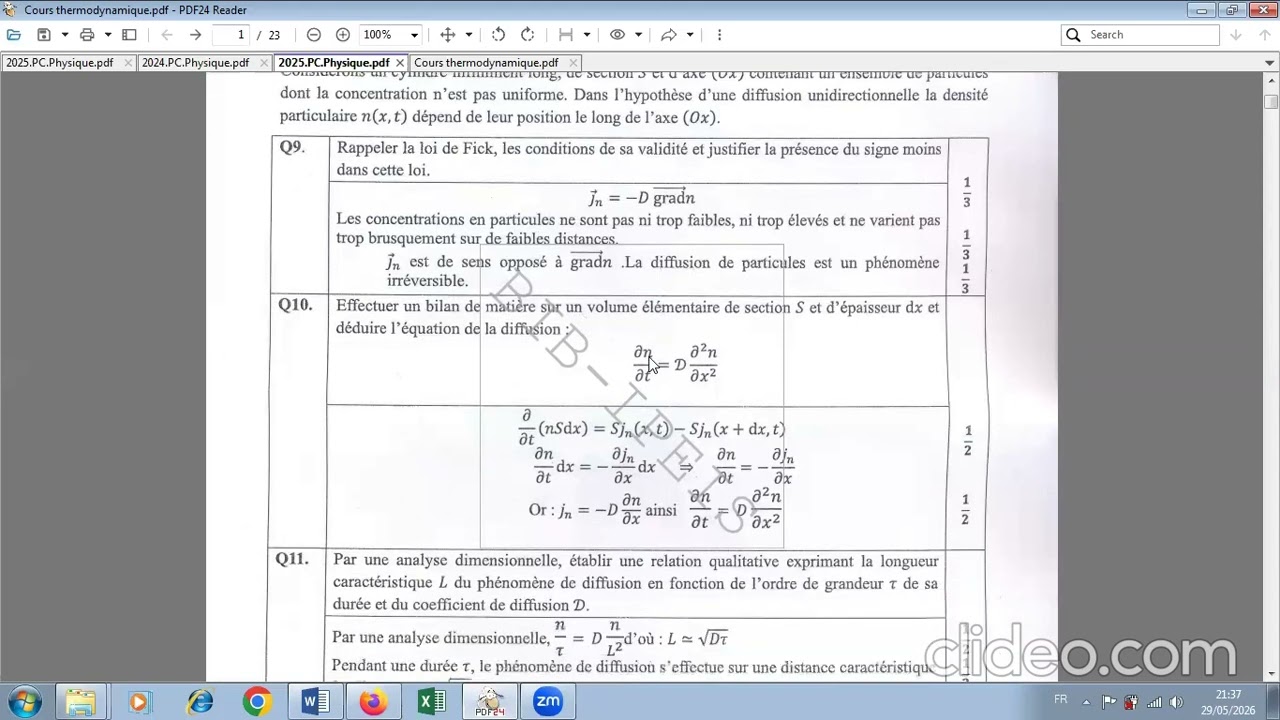Screen dimensions: 1280x720
Task: Close the active bold 2025.PC.Physique.pdf tab
Action: pos(400,63)
